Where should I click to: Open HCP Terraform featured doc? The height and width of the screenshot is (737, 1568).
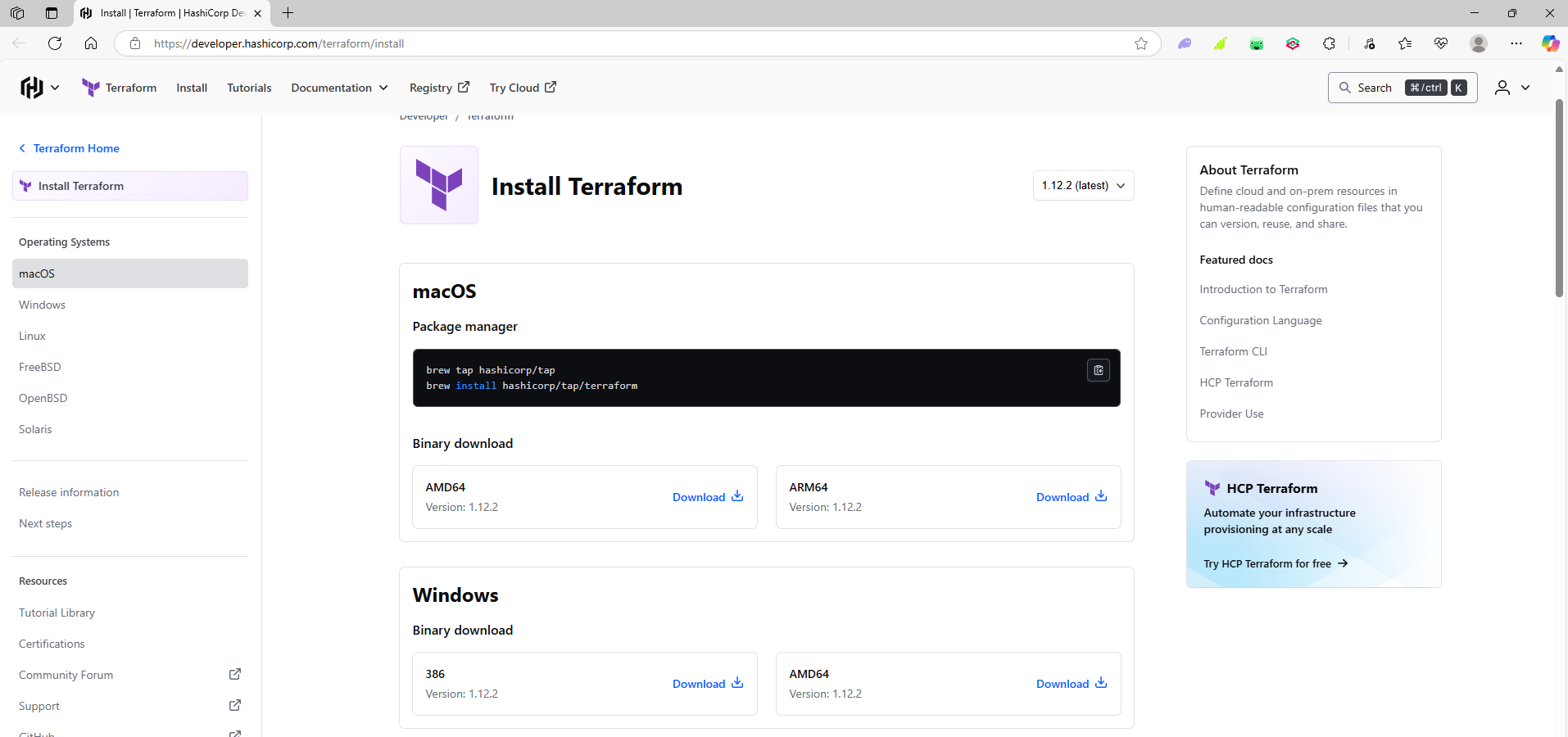pyautogui.click(x=1236, y=382)
